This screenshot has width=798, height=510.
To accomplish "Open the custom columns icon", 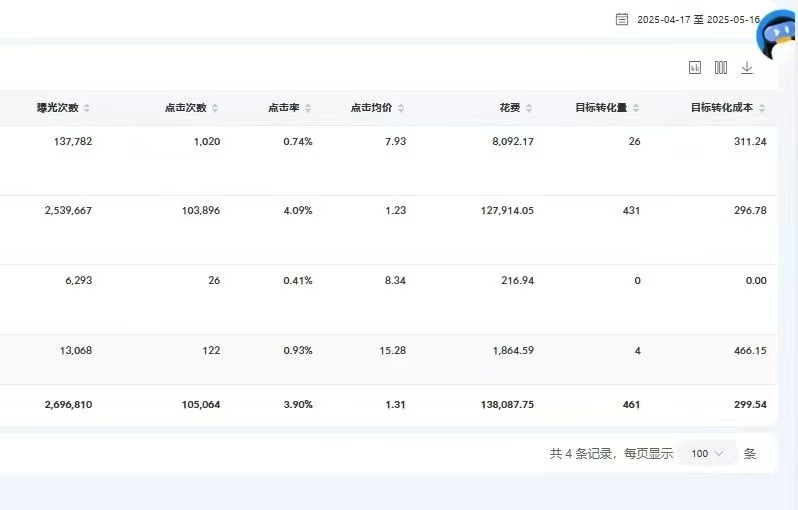I will coord(721,67).
